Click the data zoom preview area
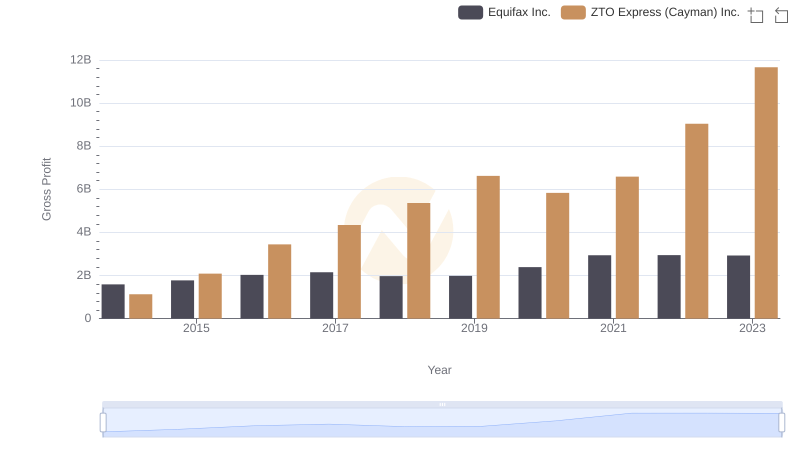Screen dimensions: 800x461 pyautogui.click(x=442, y=423)
